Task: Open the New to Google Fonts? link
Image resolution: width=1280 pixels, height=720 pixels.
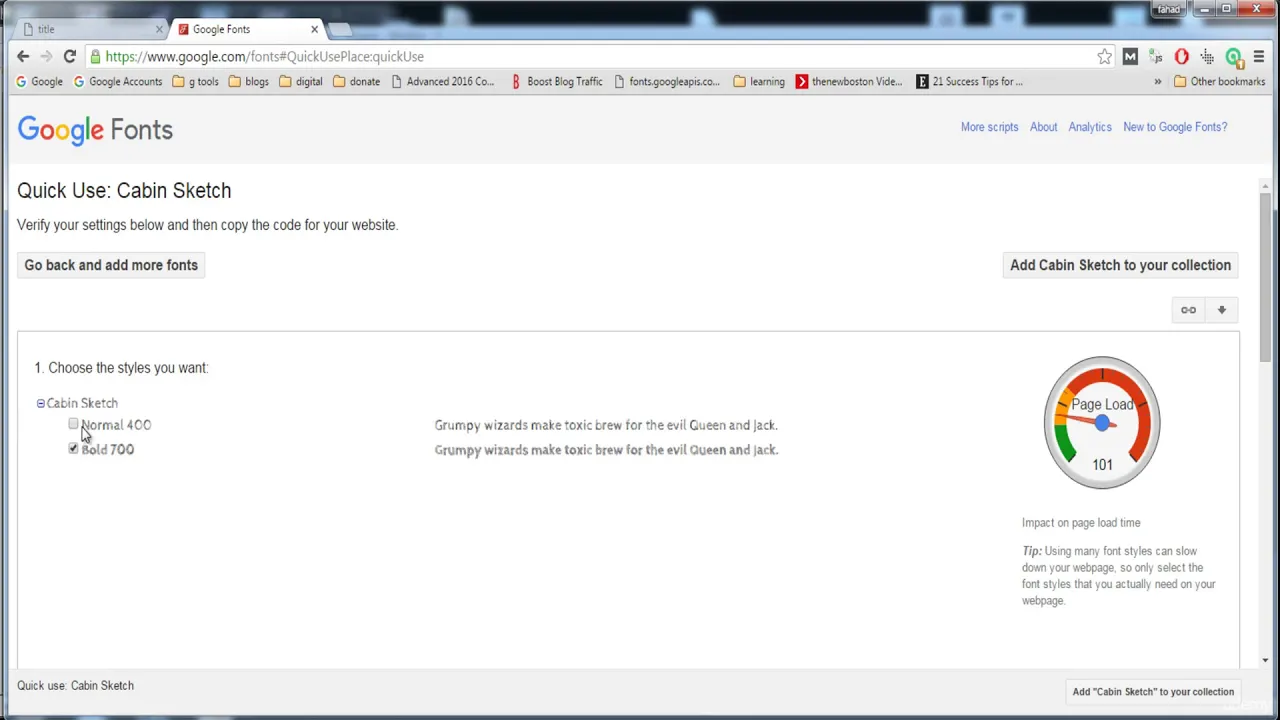Action: pos(1175,127)
